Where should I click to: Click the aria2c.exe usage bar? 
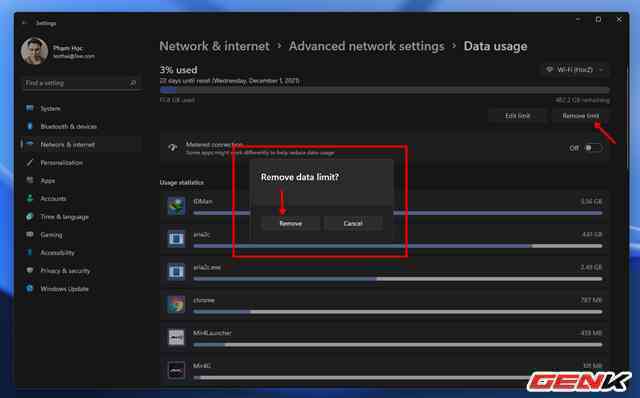coord(398,279)
